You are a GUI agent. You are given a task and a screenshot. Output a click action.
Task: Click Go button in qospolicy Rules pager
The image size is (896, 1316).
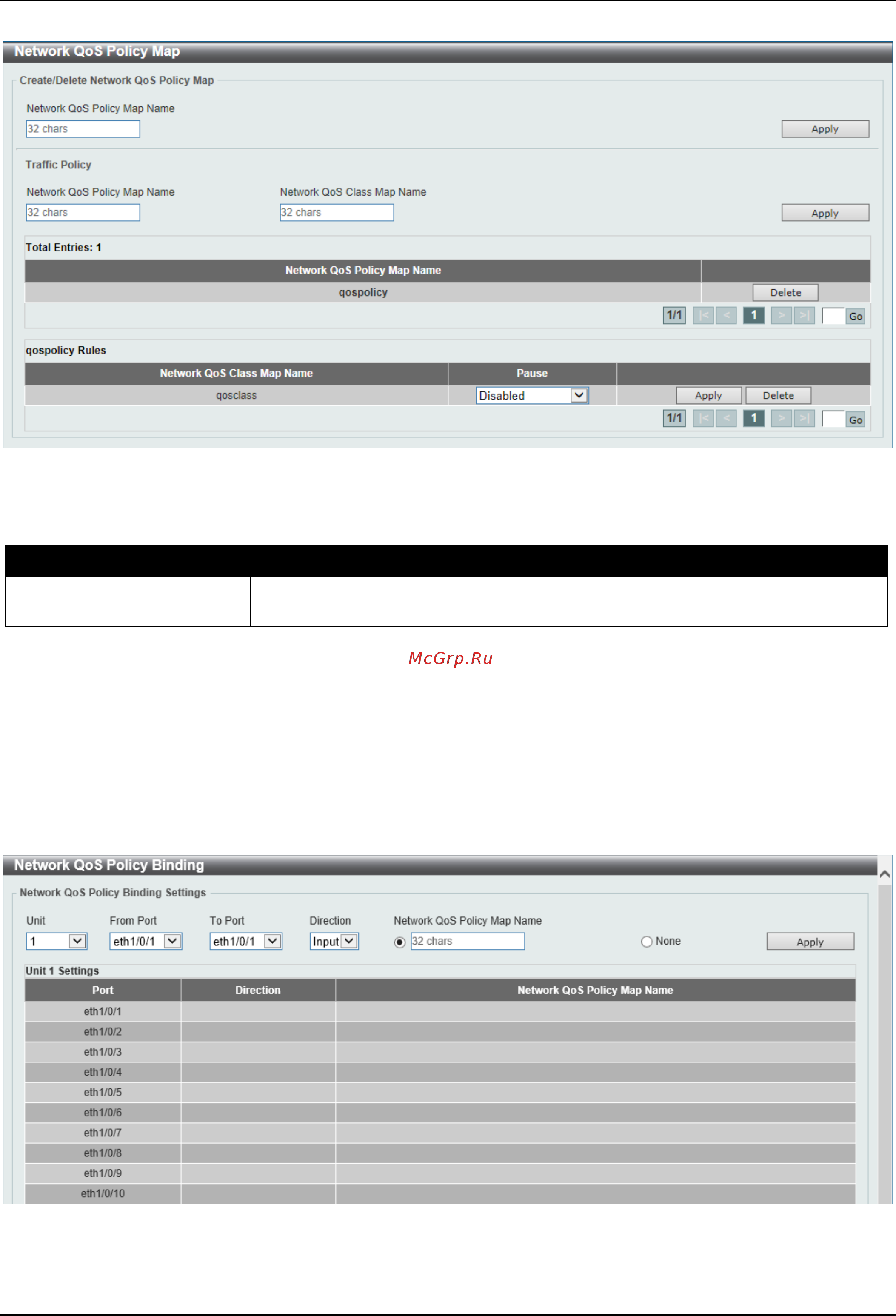pyautogui.click(x=855, y=420)
